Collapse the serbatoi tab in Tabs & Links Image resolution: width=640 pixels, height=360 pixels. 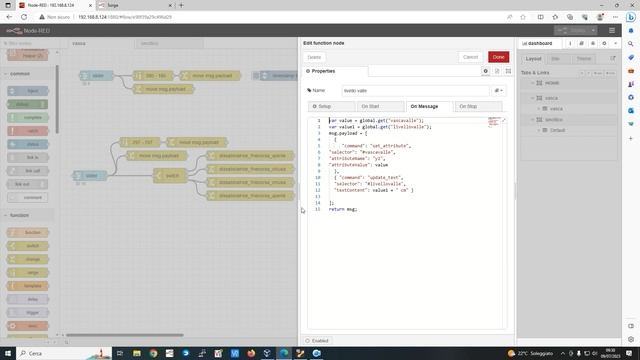pos(532,120)
